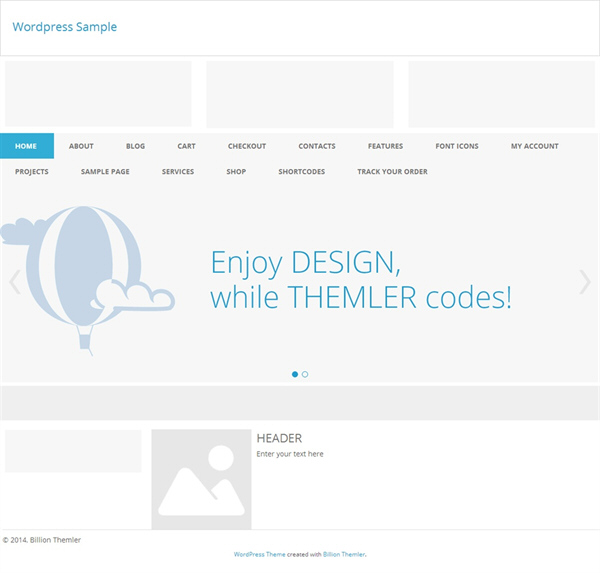Image resolution: width=600 pixels, height=573 pixels.
Task: Select the second slider dot indicator
Action: click(x=305, y=374)
